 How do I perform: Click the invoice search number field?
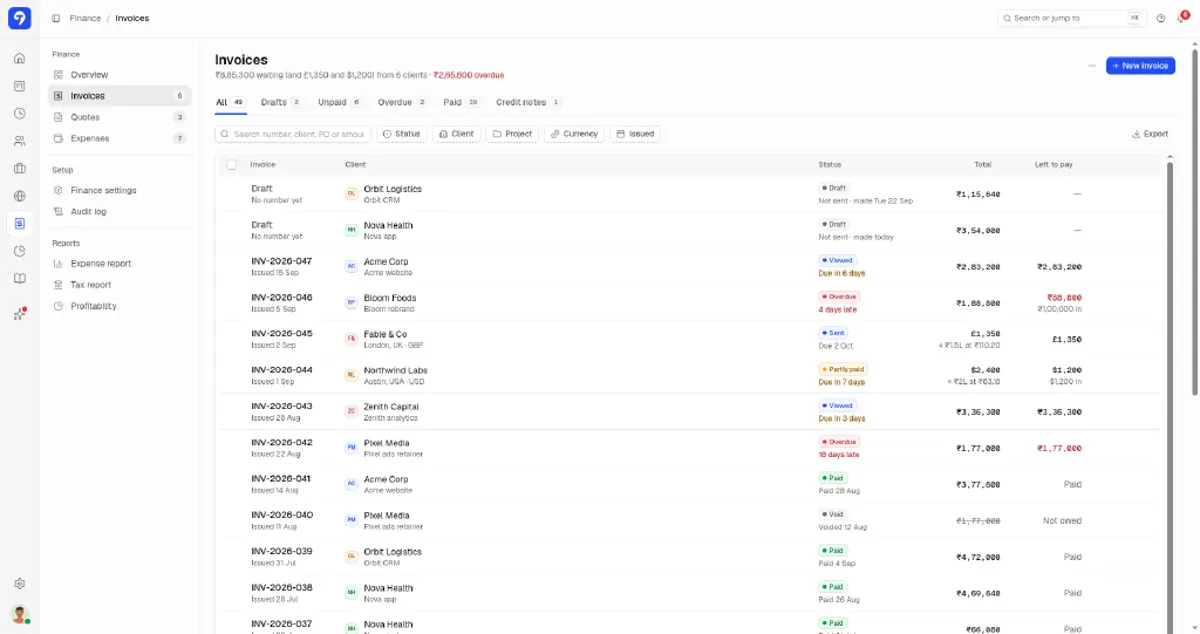point(293,134)
